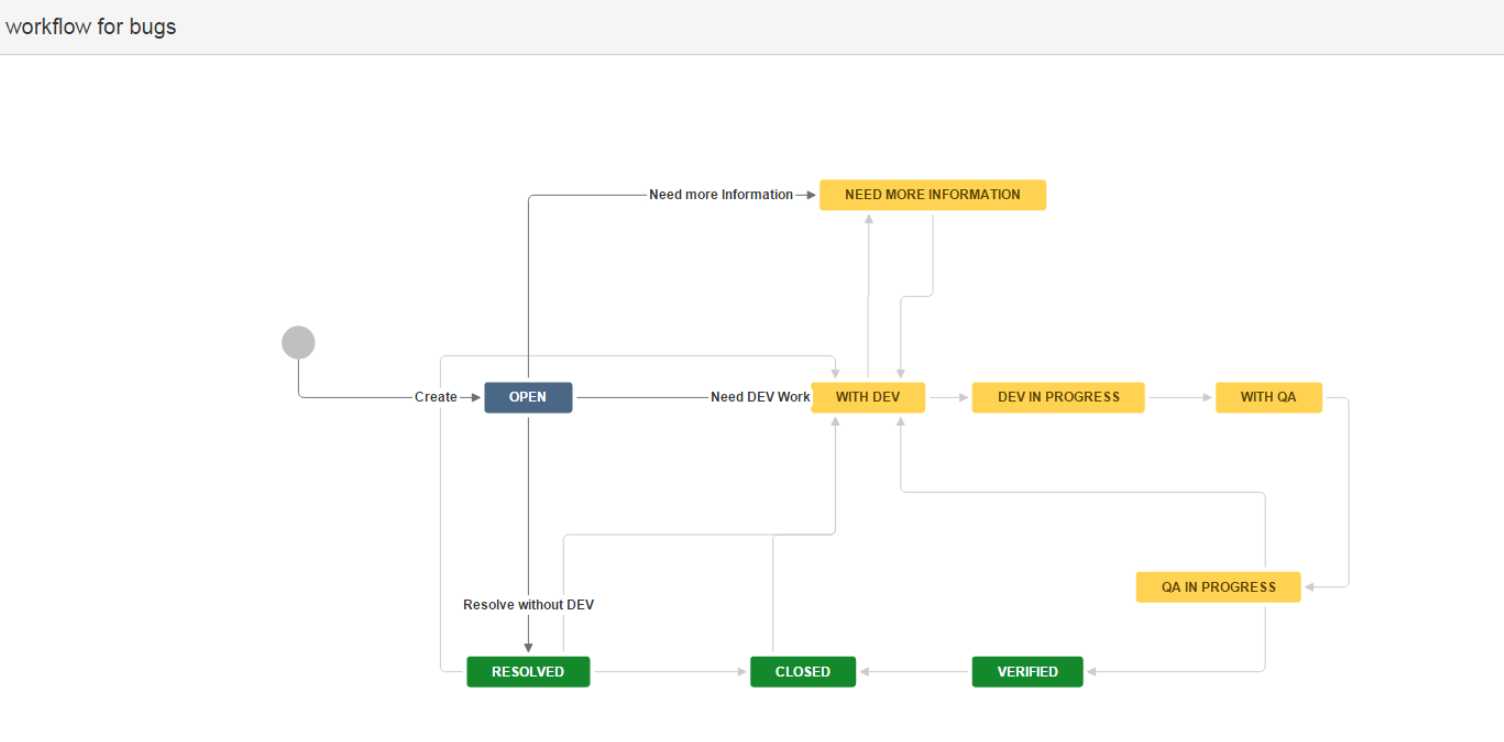Select the RESOLVED status node

pos(528,672)
